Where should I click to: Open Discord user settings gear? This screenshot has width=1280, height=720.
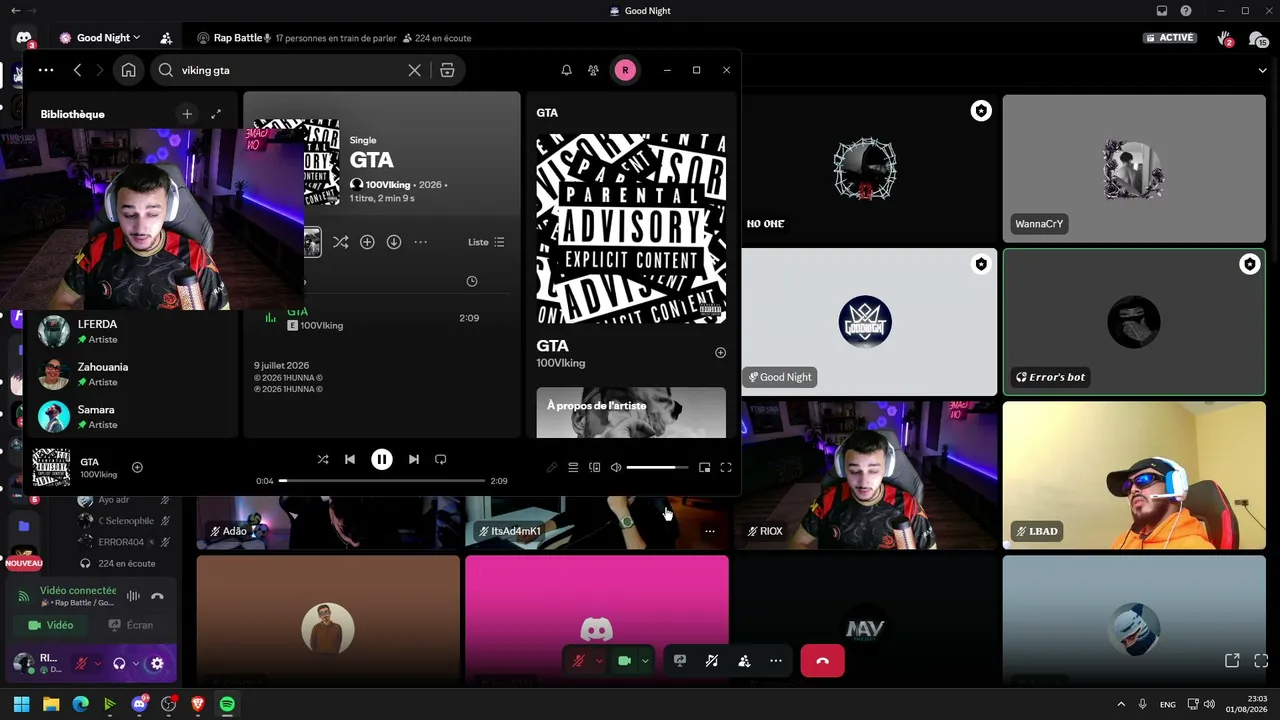[157, 663]
